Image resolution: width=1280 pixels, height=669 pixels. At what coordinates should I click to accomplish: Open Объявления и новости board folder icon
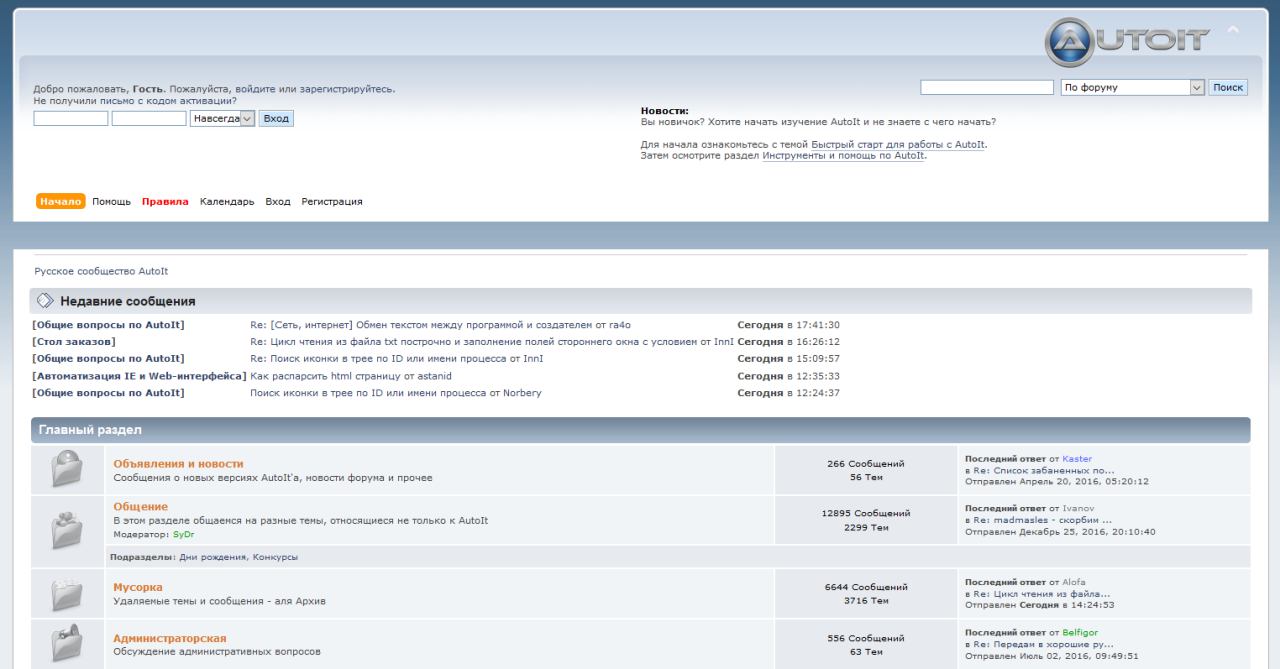(68, 470)
